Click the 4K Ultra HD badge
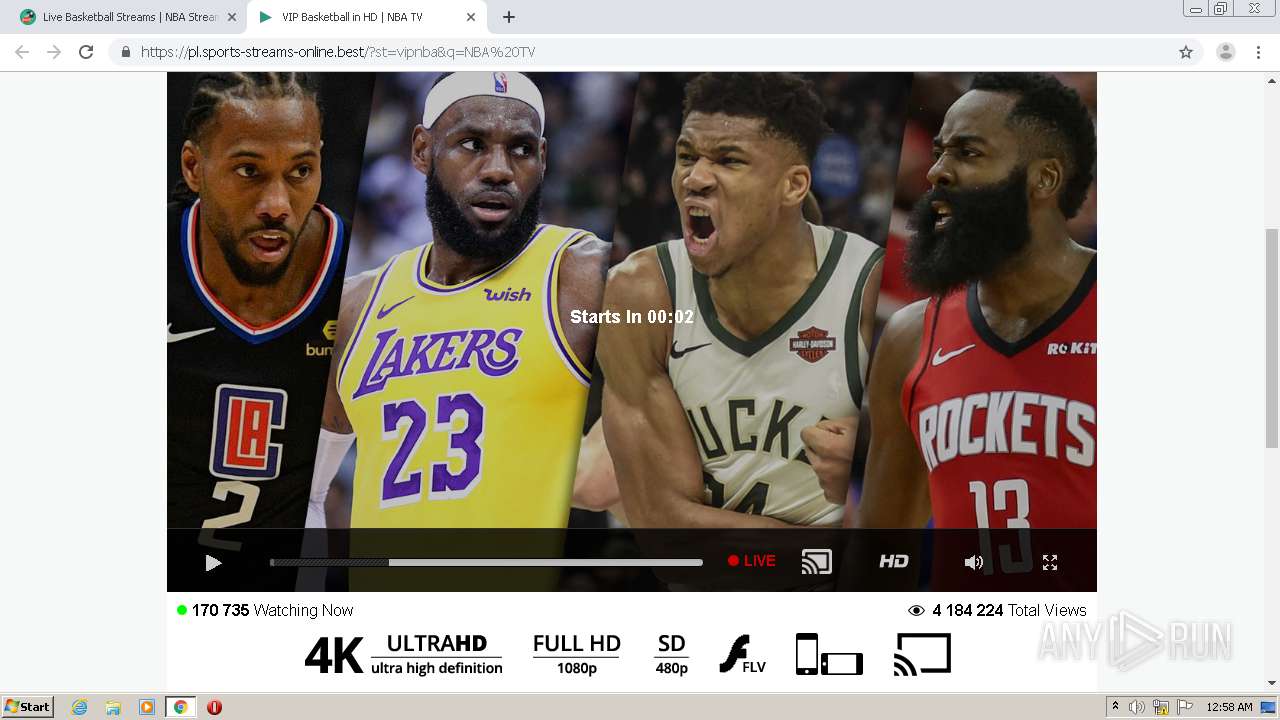 (403, 655)
